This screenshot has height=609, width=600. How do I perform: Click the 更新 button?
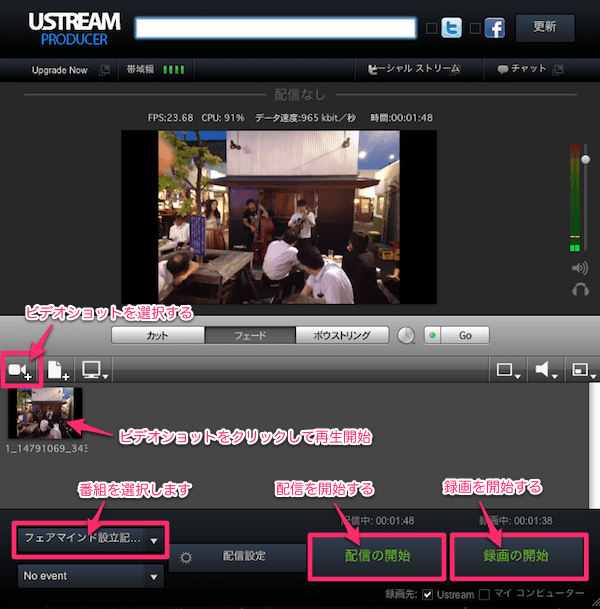[x=545, y=28]
